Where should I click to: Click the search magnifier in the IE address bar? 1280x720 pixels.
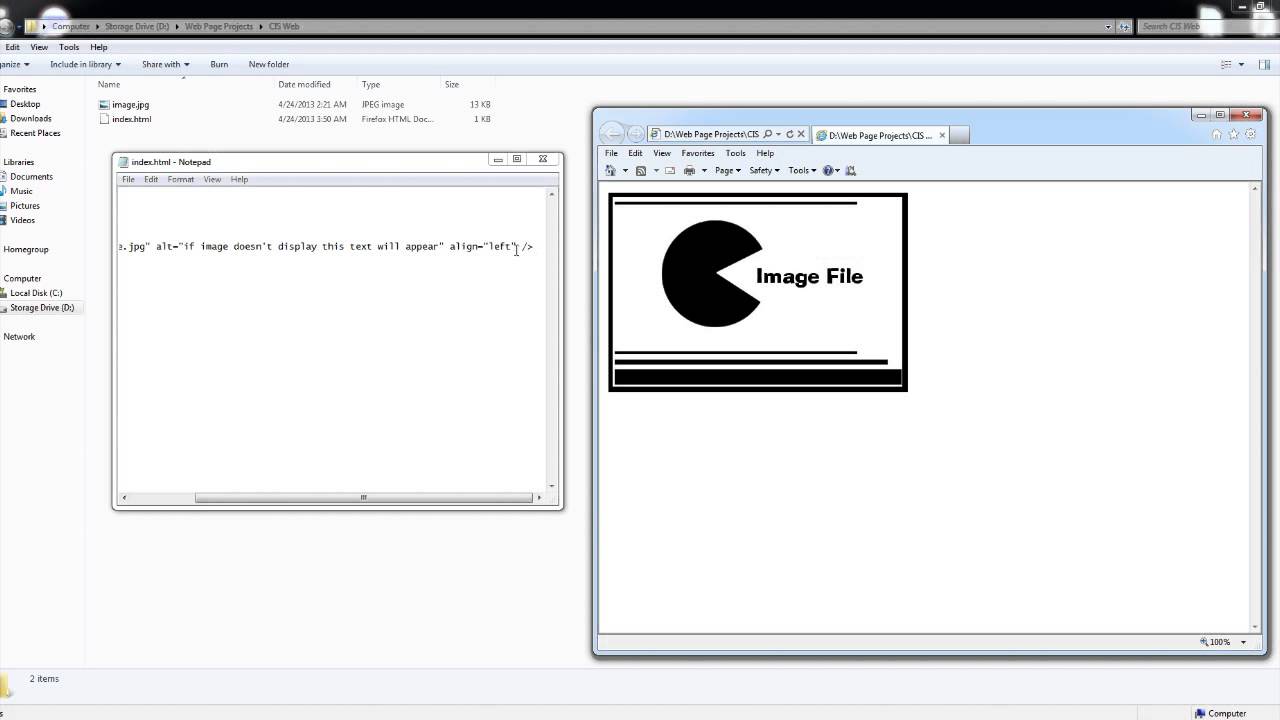(767, 134)
